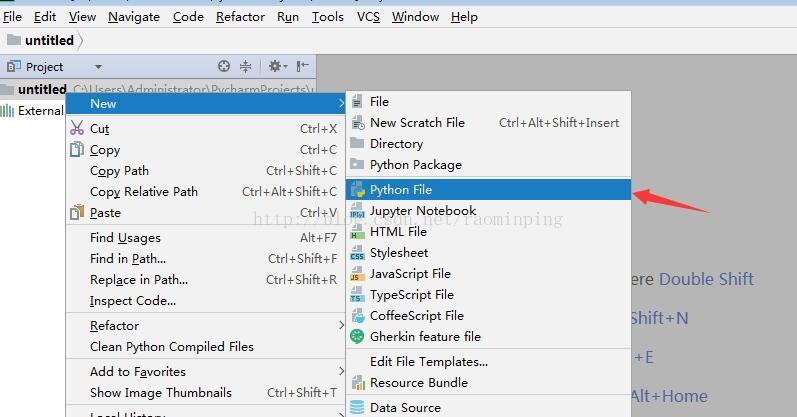
Task: Click the untitled breadcrumb in navigation bar
Action: click(49, 41)
